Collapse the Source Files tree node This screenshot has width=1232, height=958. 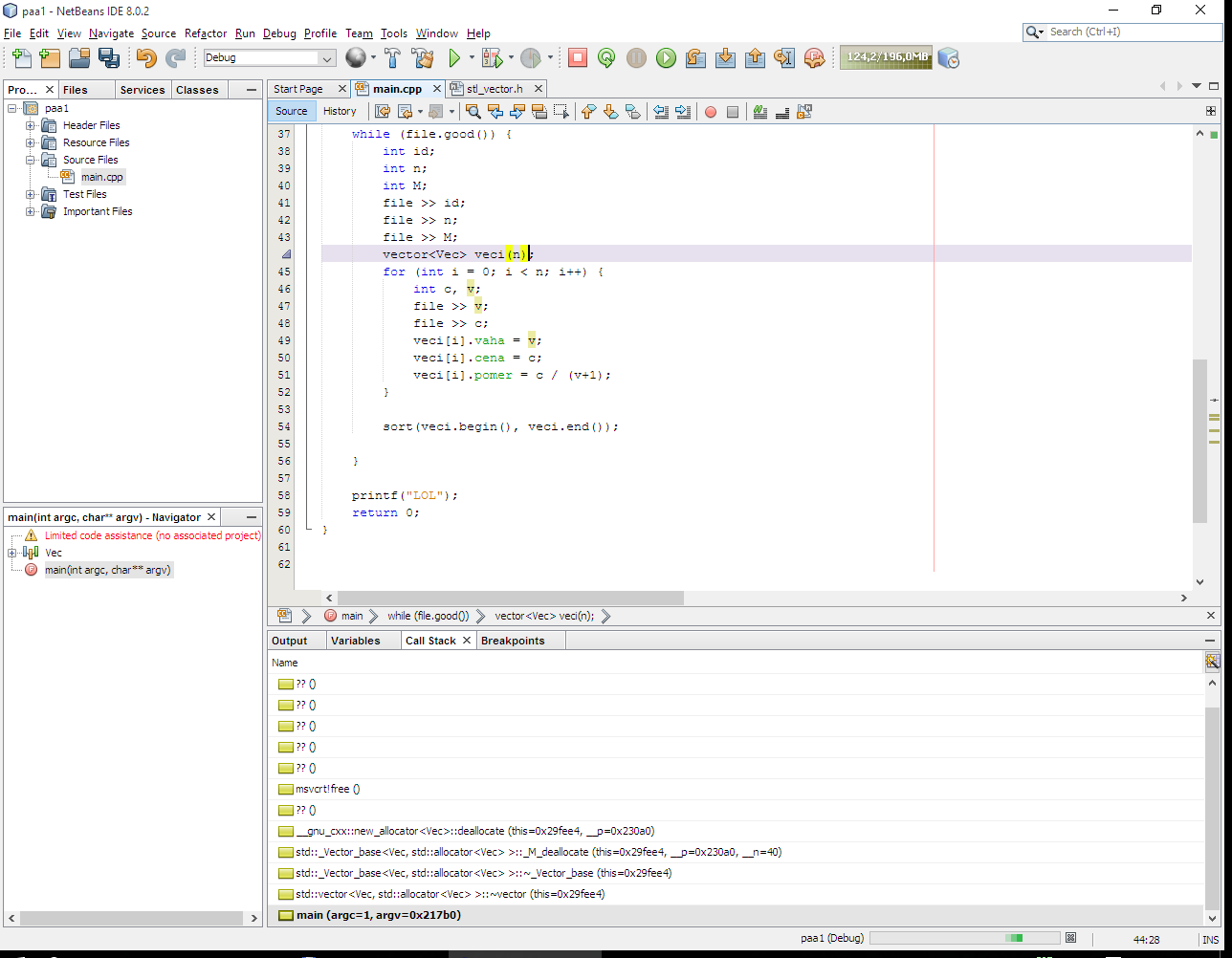(x=31, y=160)
